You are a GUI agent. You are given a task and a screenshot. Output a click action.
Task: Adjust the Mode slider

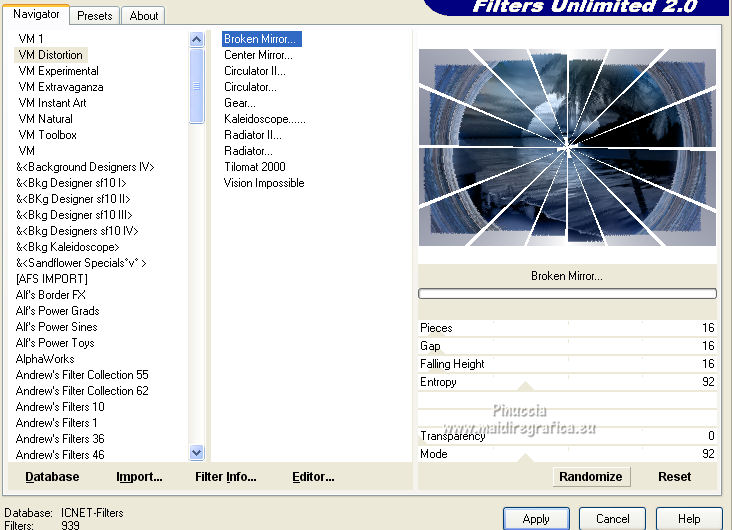click(x=567, y=454)
